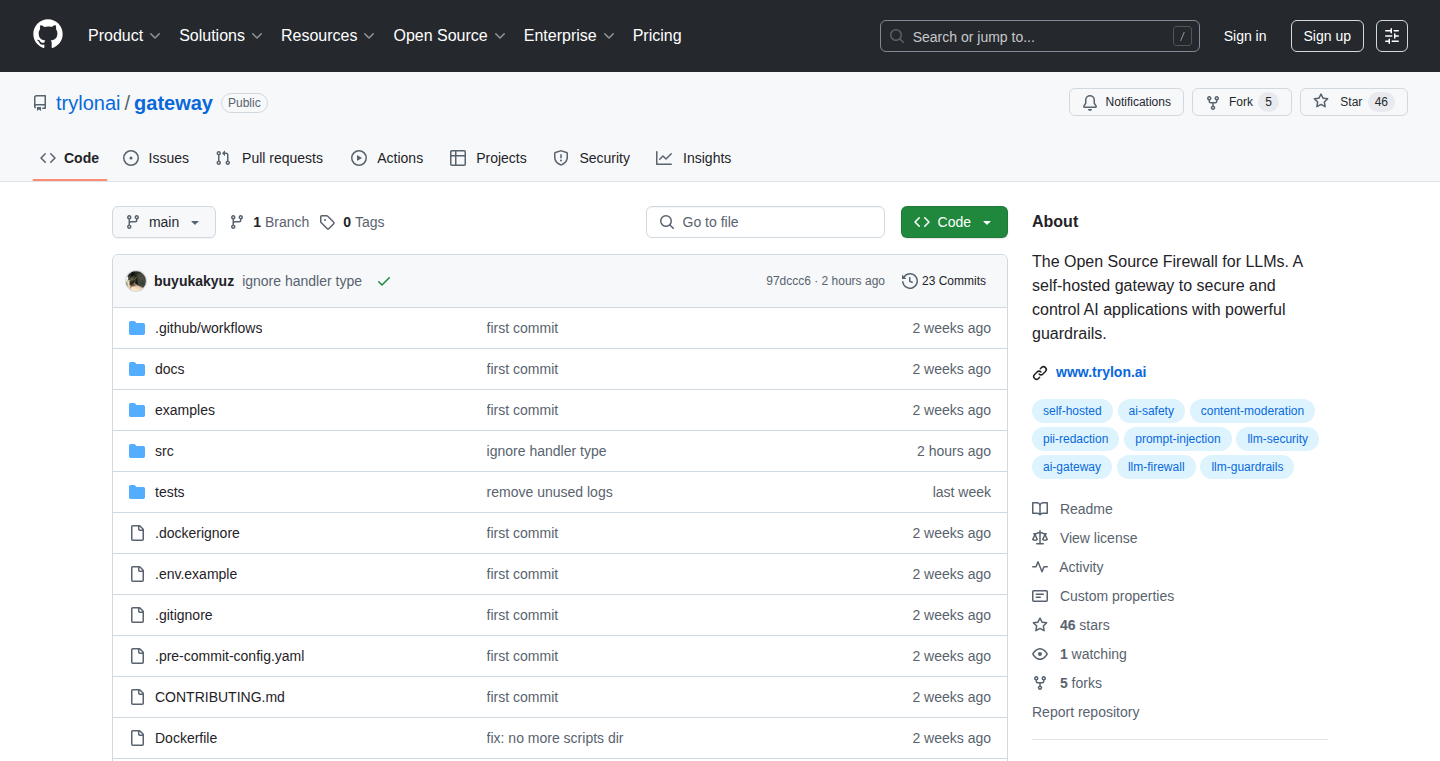Click the eye icon beside 1 watching
This screenshot has width=1440, height=761.
pos(1040,654)
